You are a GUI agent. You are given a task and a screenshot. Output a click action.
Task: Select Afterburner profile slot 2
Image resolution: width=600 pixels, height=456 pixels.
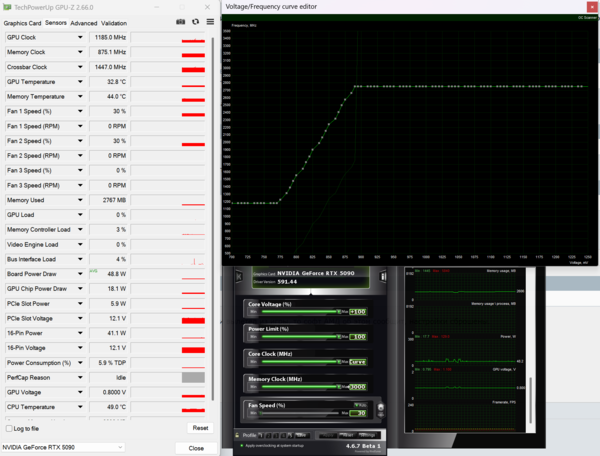click(268, 435)
